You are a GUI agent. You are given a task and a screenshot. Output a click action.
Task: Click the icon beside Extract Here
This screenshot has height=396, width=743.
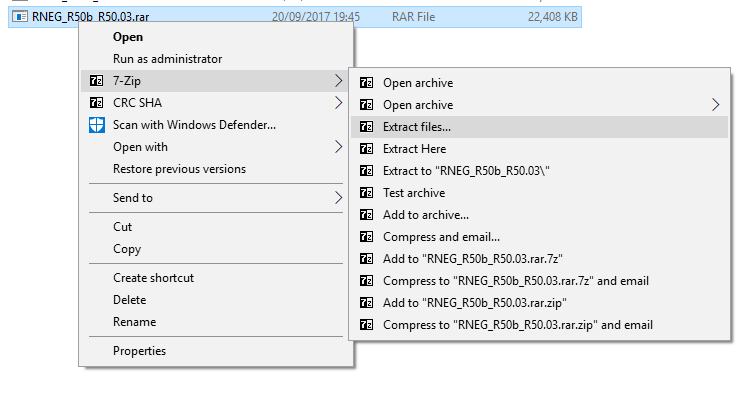[x=366, y=148]
